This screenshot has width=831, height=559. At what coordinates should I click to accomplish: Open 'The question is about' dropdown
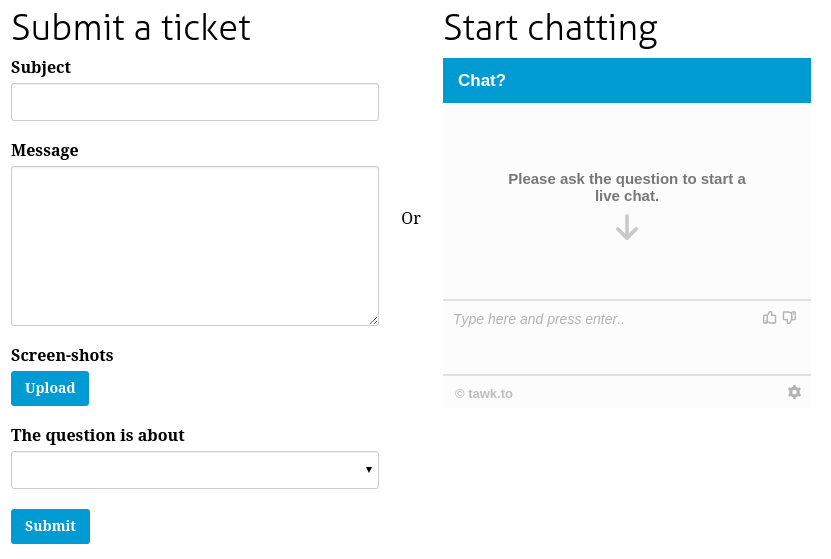coord(195,470)
